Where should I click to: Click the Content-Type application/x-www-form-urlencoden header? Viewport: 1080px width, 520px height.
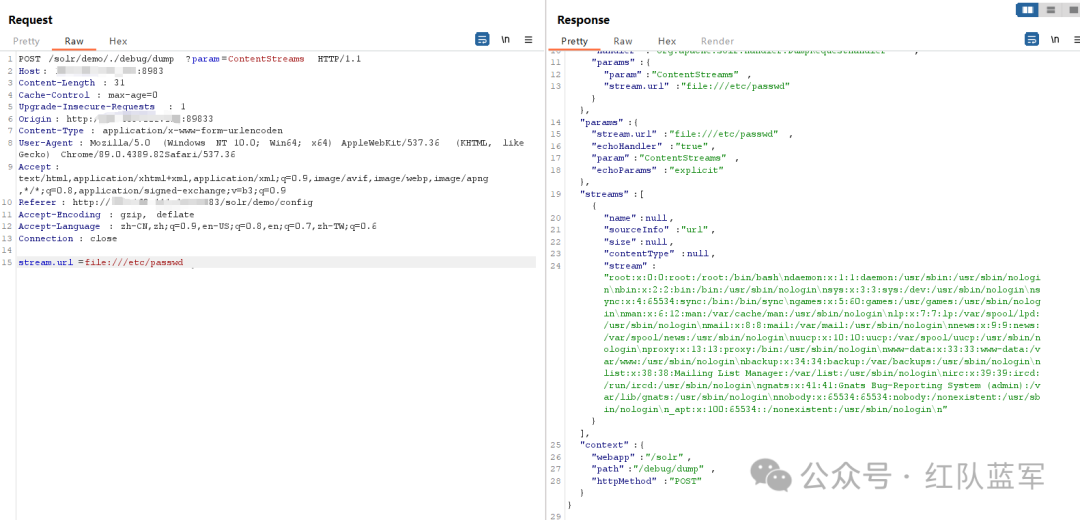(x=150, y=131)
